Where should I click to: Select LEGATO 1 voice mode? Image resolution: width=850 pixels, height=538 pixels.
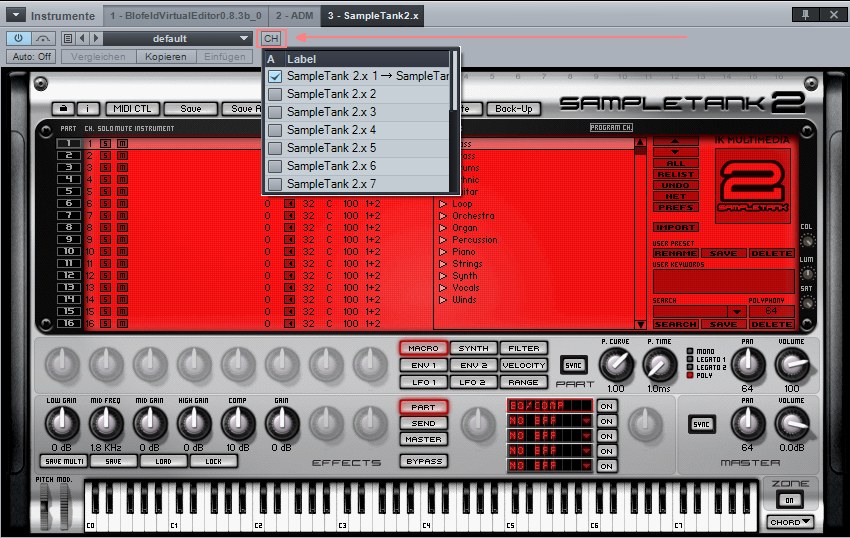[690, 359]
